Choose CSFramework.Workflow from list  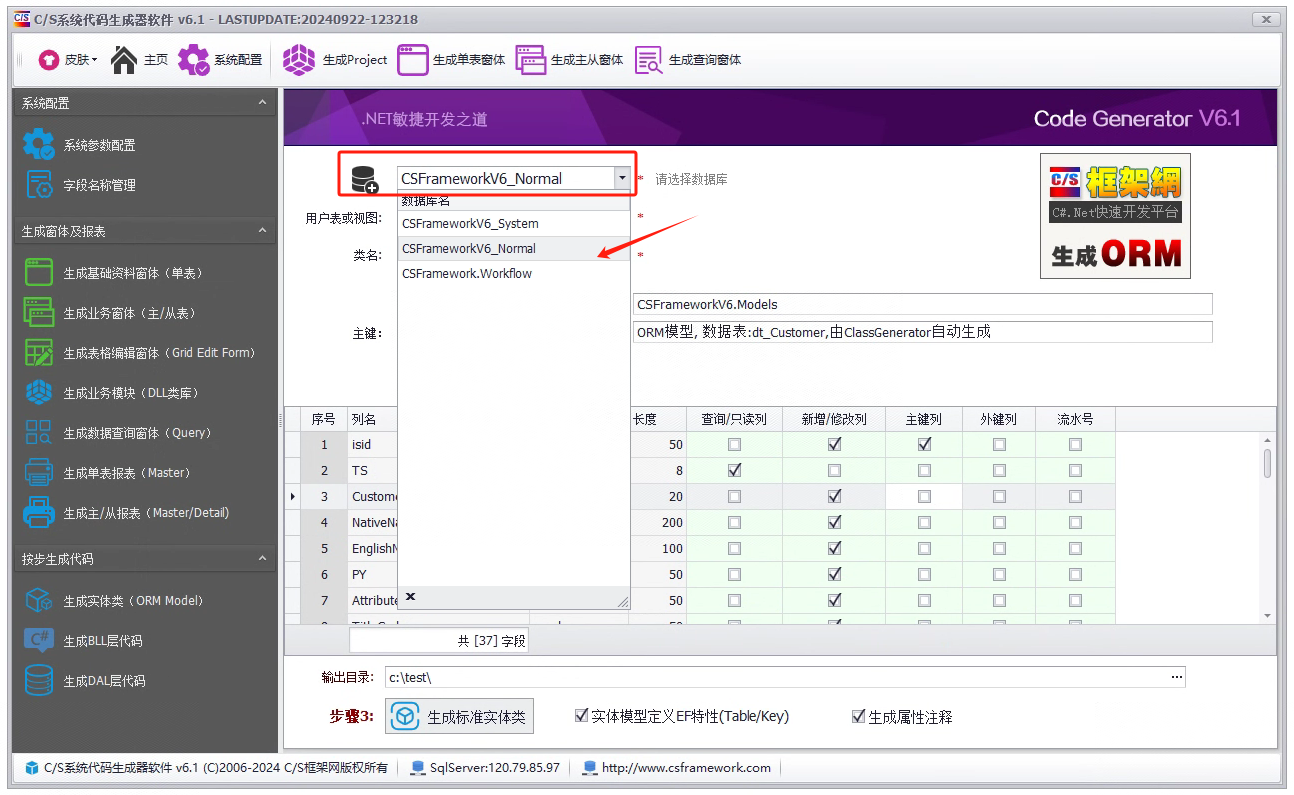[514, 274]
